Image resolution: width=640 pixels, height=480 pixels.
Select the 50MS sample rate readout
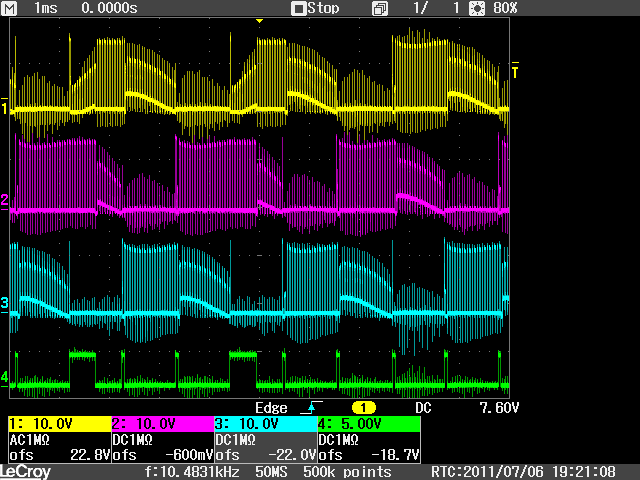(271, 472)
